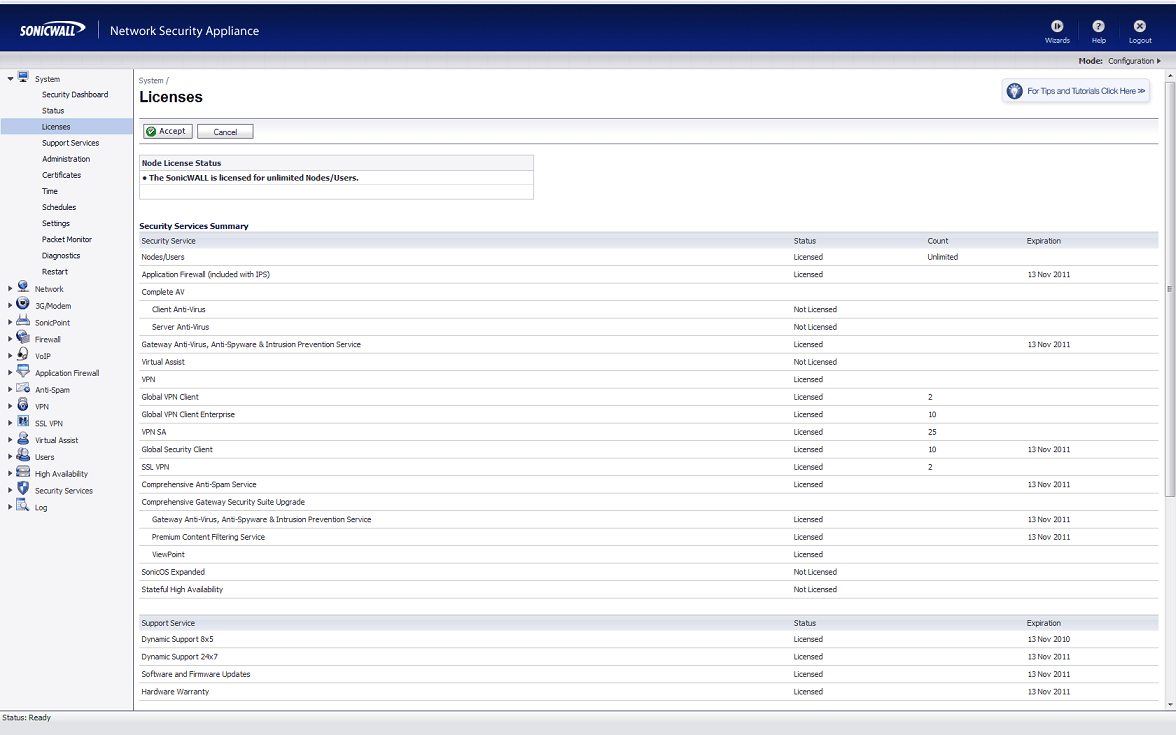Image resolution: width=1176 pixels, height=735 pixels.
Task: Click the High Availability icon in sidebar
Action: coord(23,472)
